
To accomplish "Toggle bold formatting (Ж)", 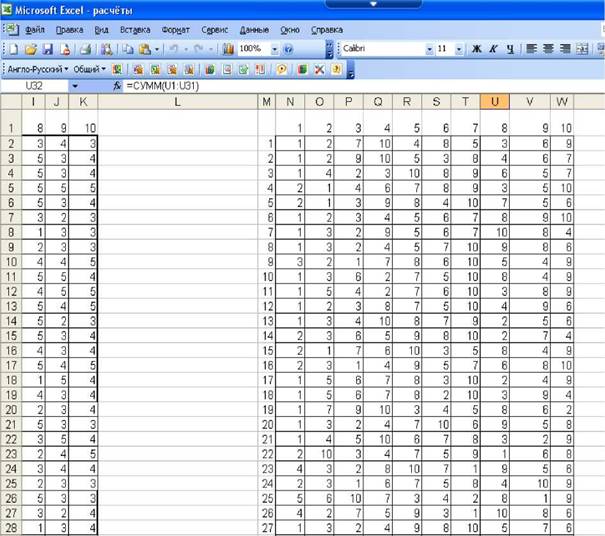I will click(477, 49).
